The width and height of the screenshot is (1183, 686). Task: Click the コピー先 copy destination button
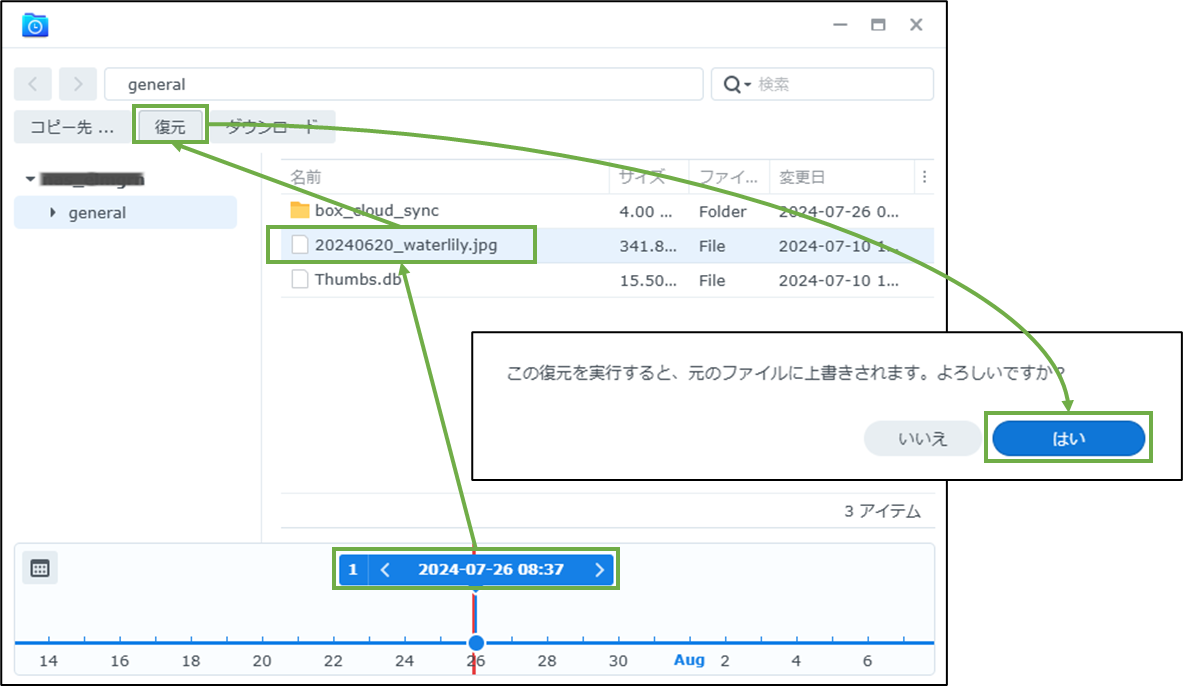point(70,125)
